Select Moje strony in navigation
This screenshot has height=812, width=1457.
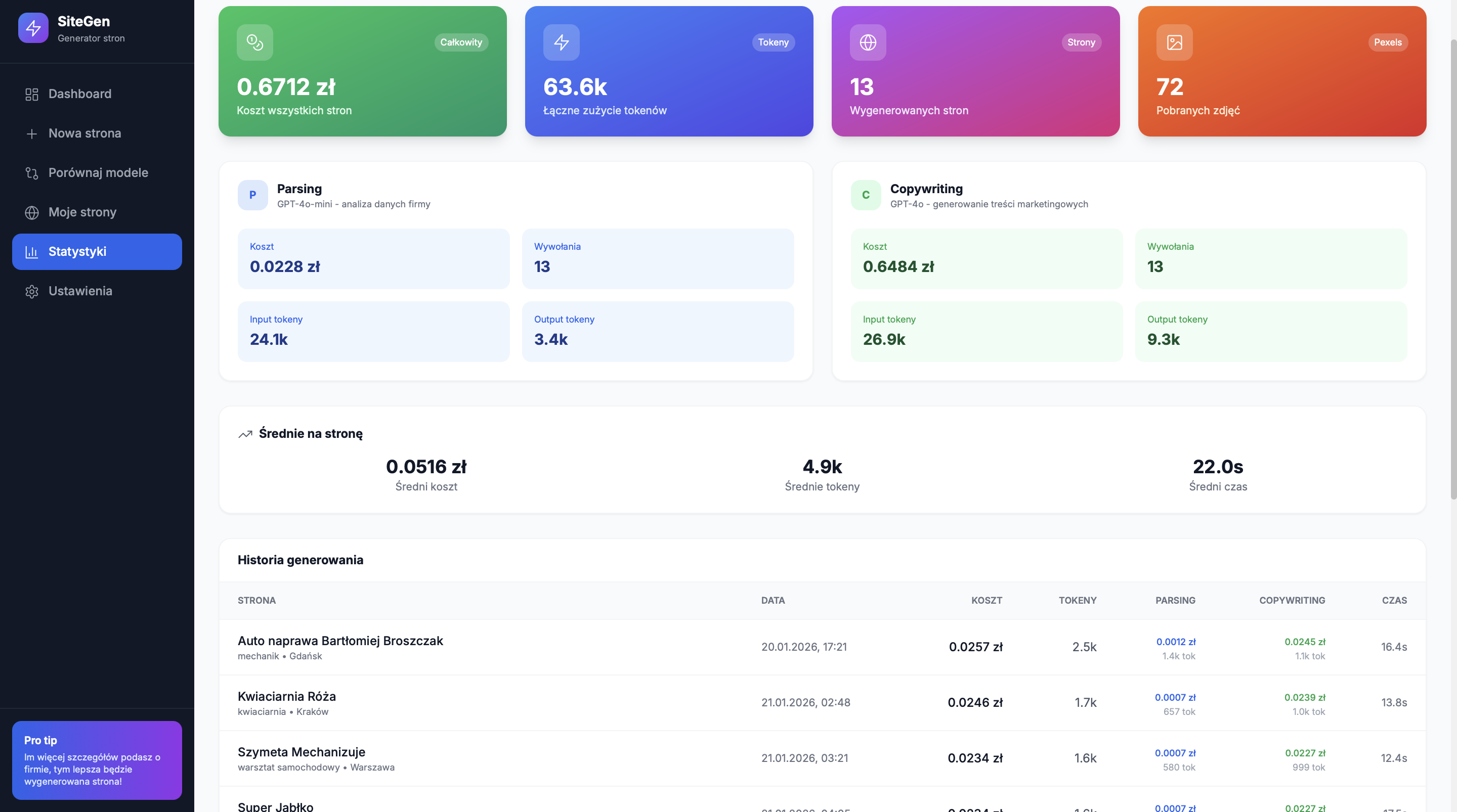(x=82, y=212)
